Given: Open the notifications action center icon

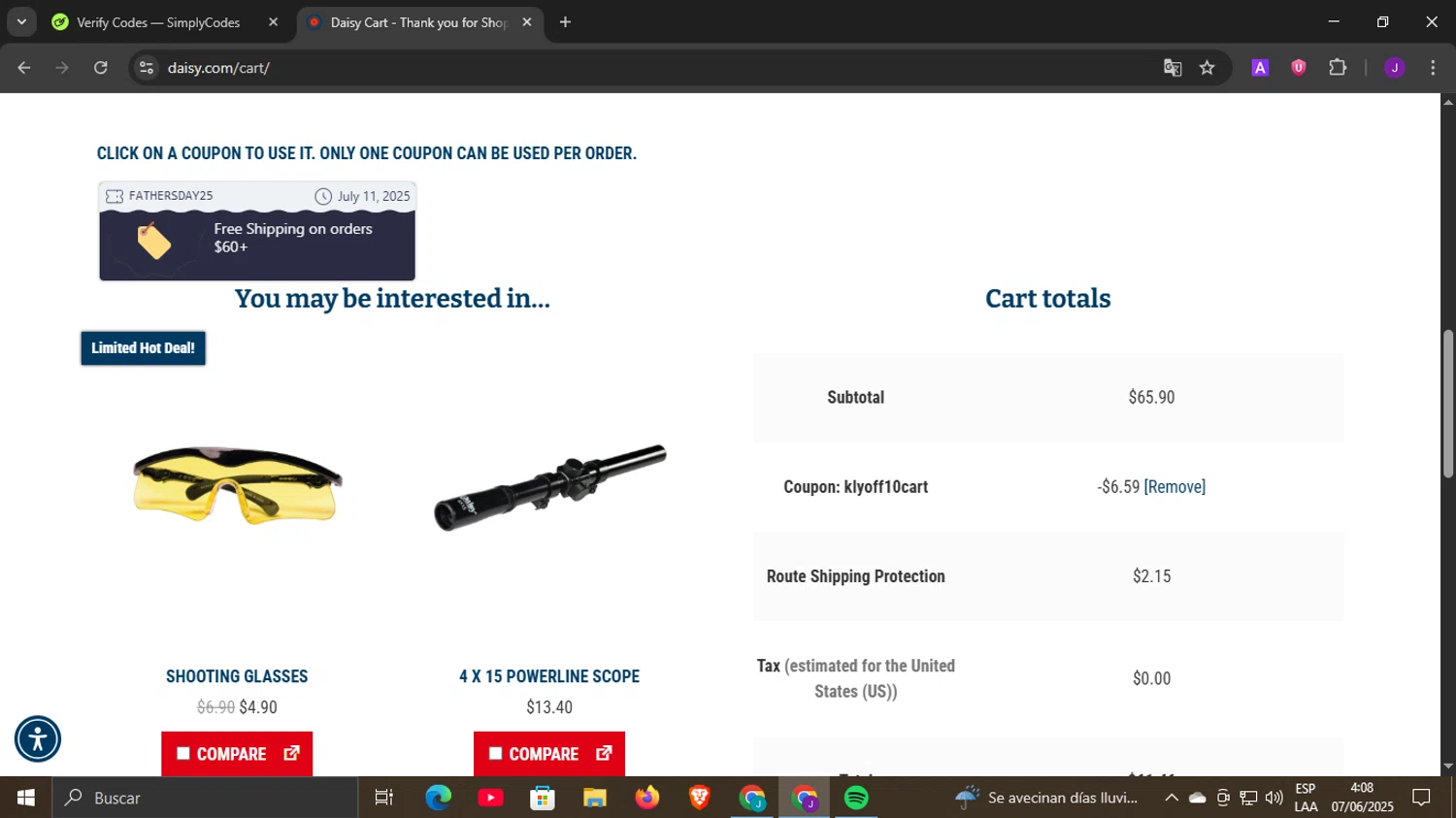Looking at the screenshot, I should click(x=1421, y=798).
